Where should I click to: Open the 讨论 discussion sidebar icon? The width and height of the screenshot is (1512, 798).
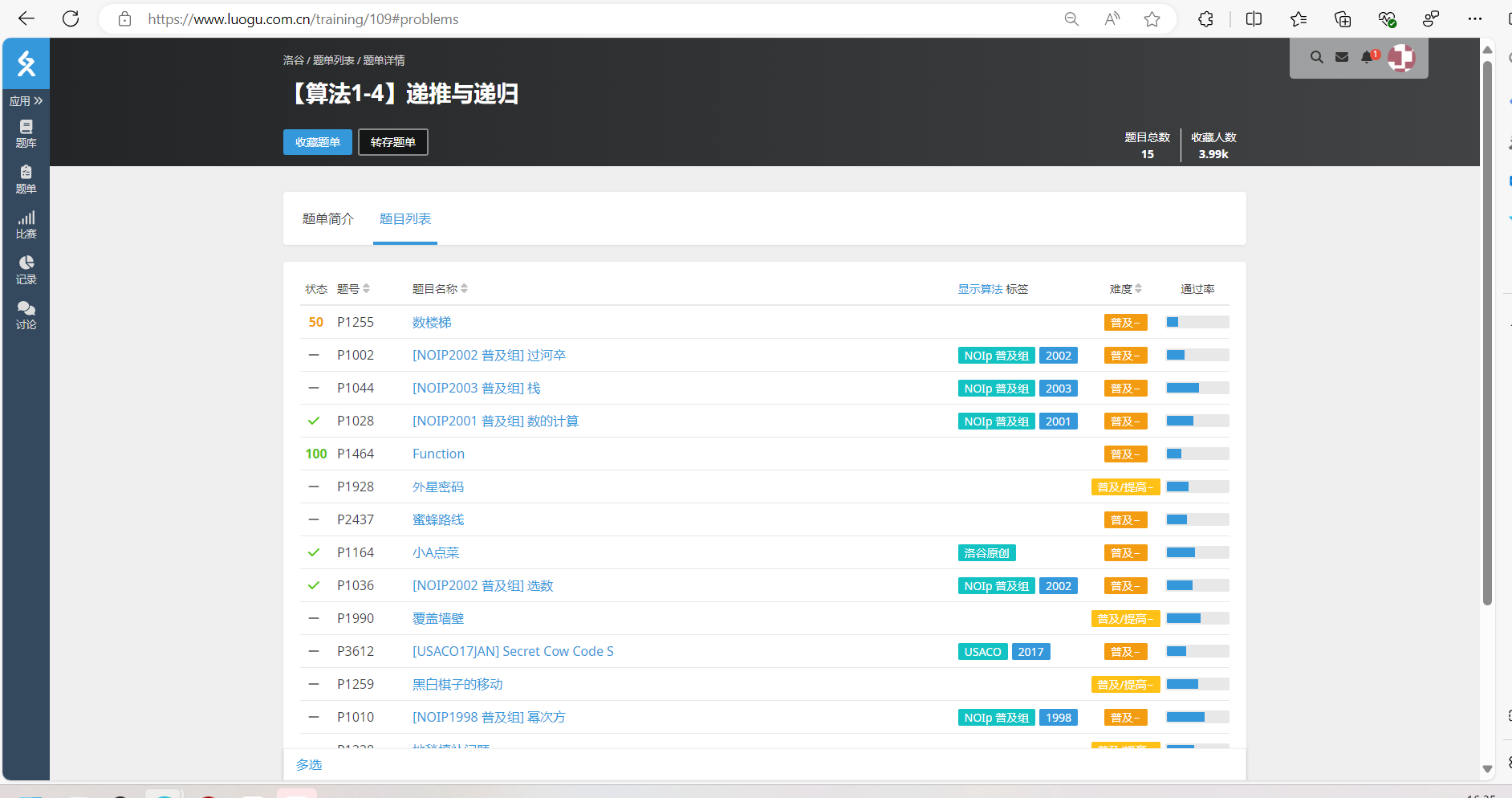[26, 316]
